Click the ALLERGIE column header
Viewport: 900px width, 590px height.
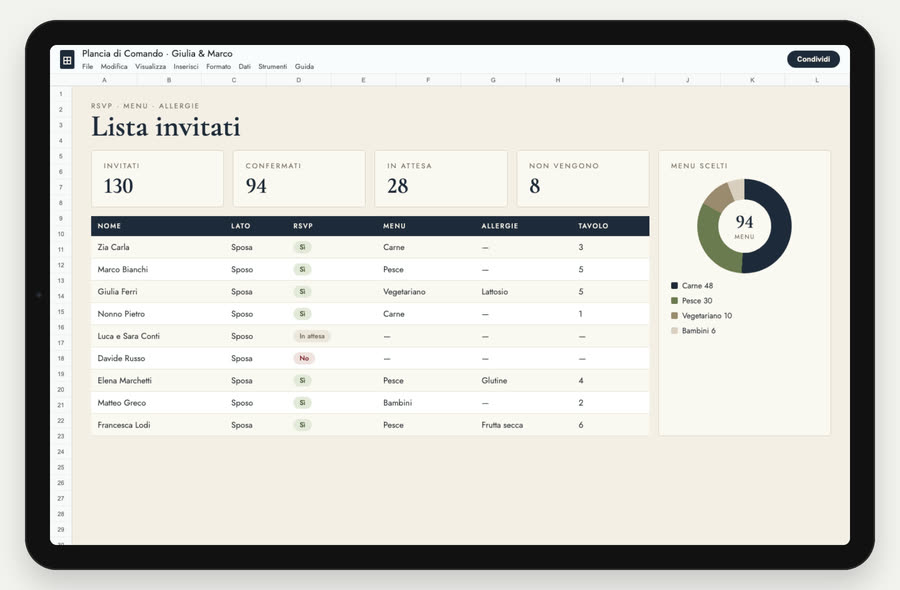499,226
